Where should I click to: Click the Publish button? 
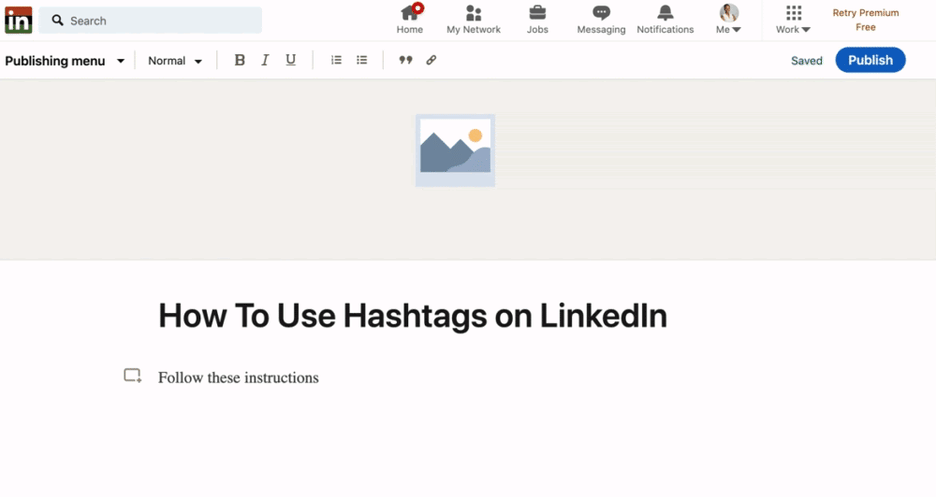[870, 60]
